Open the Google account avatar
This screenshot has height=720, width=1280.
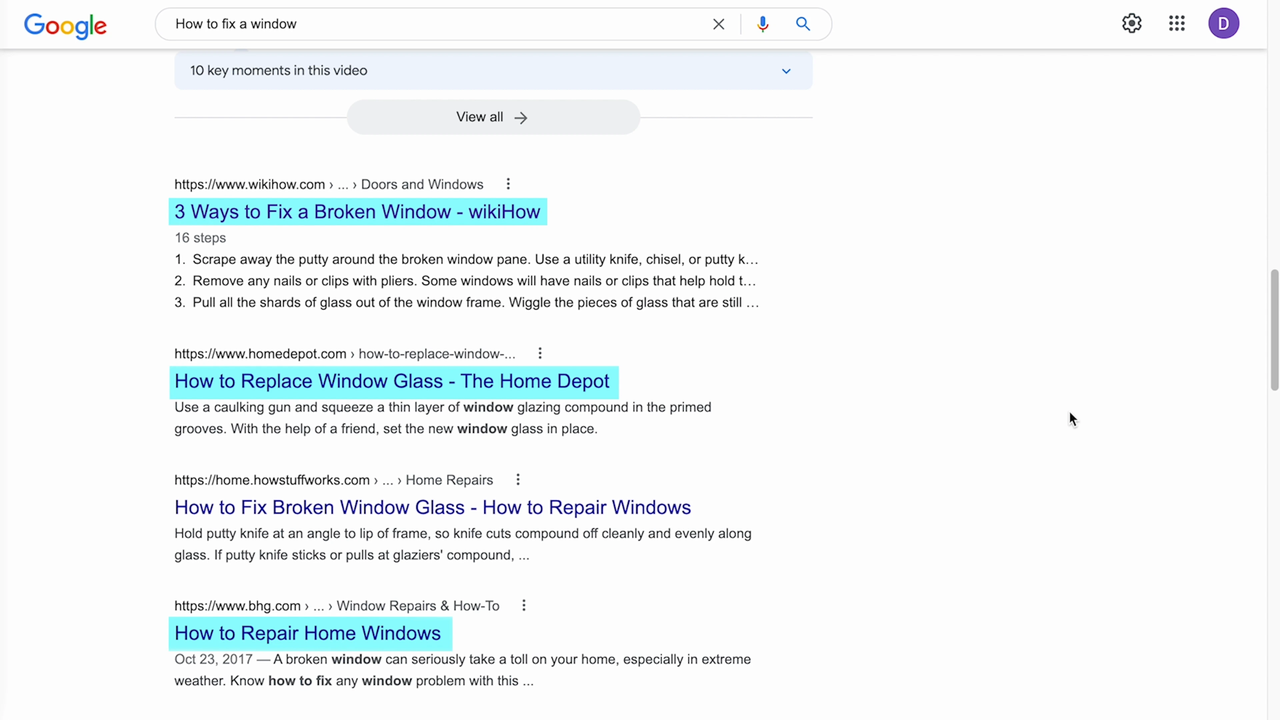pyautogui.click(x=1223, y=24)
